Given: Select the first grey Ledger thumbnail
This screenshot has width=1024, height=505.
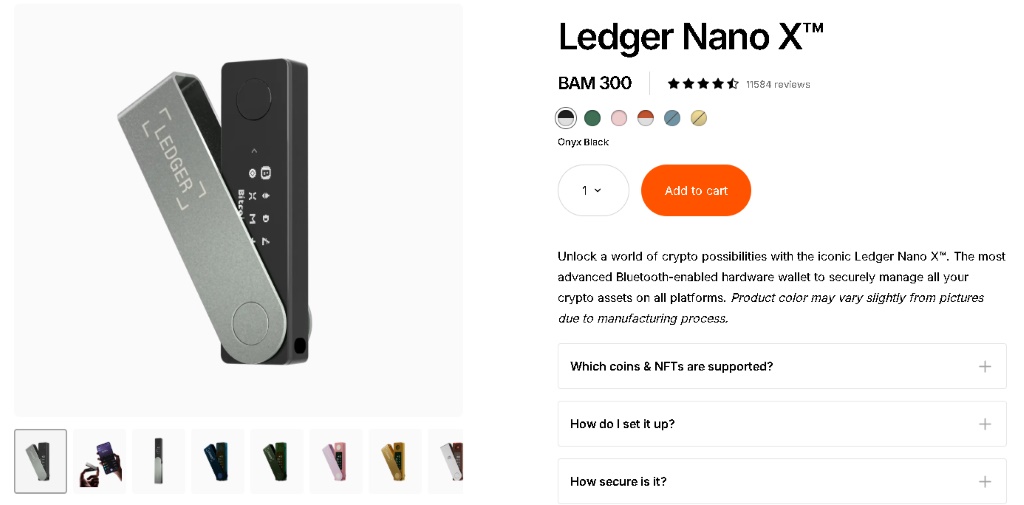Looking at the screenshot, I should 41,461.
